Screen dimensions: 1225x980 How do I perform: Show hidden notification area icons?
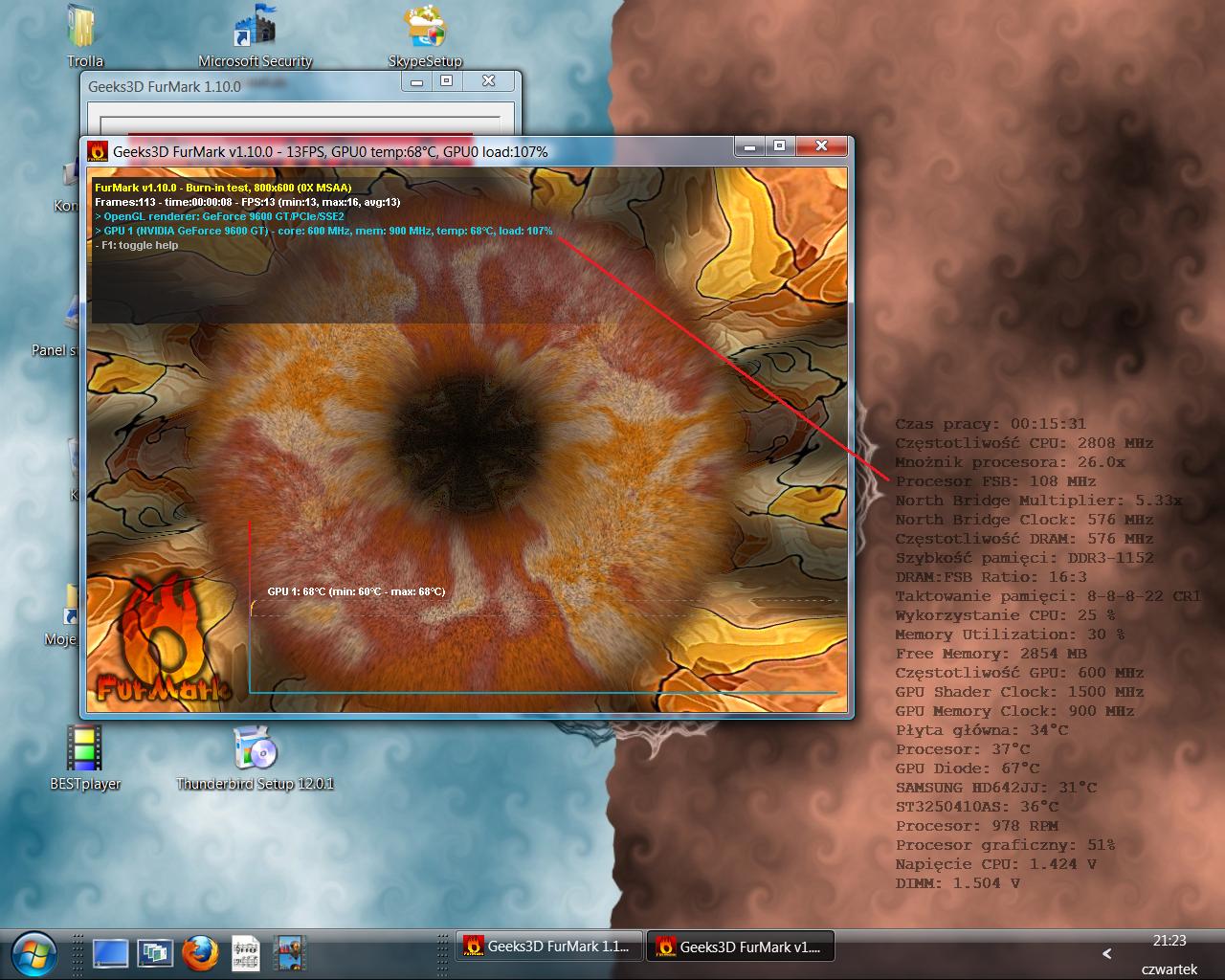[x=1107, y=953]
